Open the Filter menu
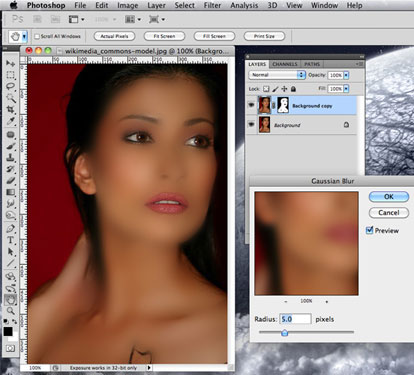 [x=212, y=5]
